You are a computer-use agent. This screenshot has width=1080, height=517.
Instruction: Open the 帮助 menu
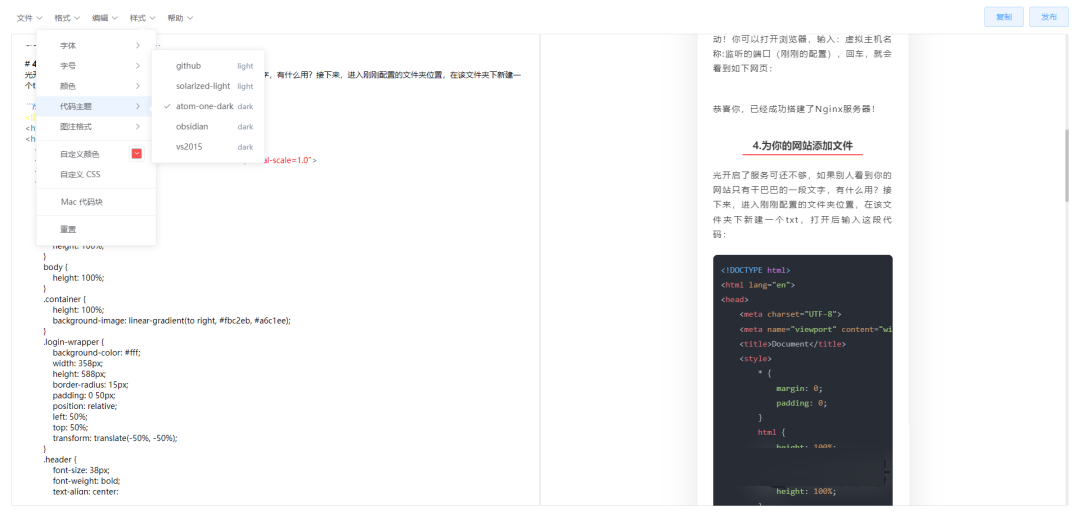coord(180,18)
